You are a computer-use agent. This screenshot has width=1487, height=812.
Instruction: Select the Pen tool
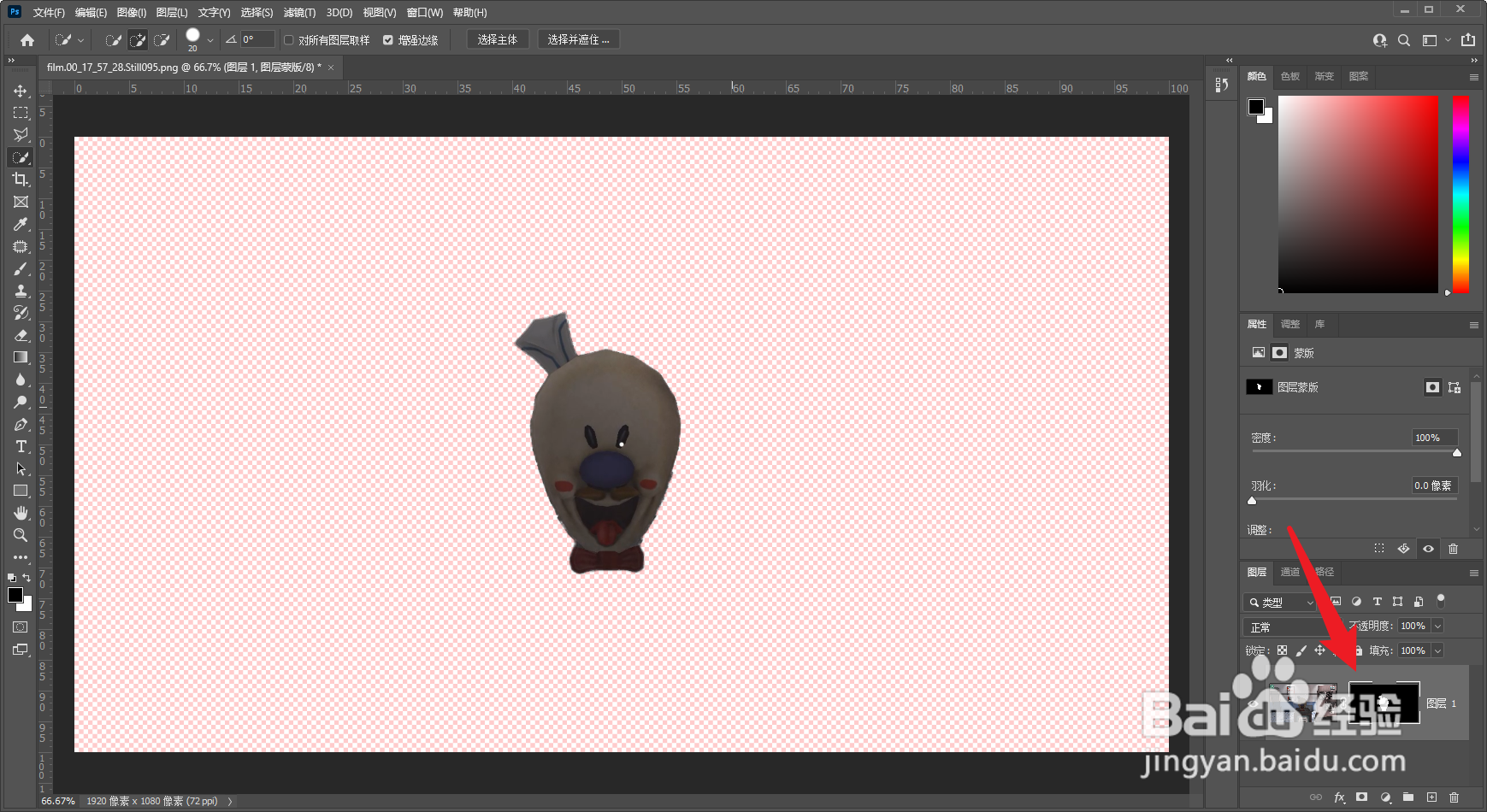(x=21, y=424)
